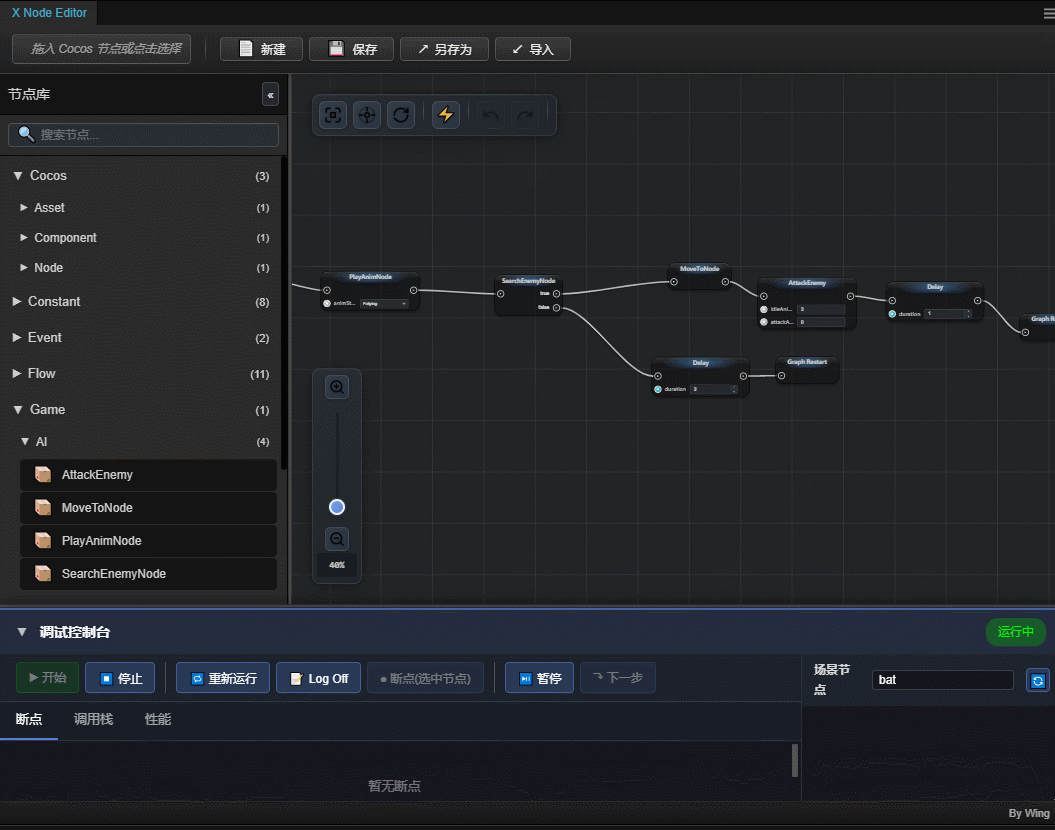Click the PlayAnimNode cube icon in the library
The height and width of the screenshot is (830, 1055).
click(43, 541)
